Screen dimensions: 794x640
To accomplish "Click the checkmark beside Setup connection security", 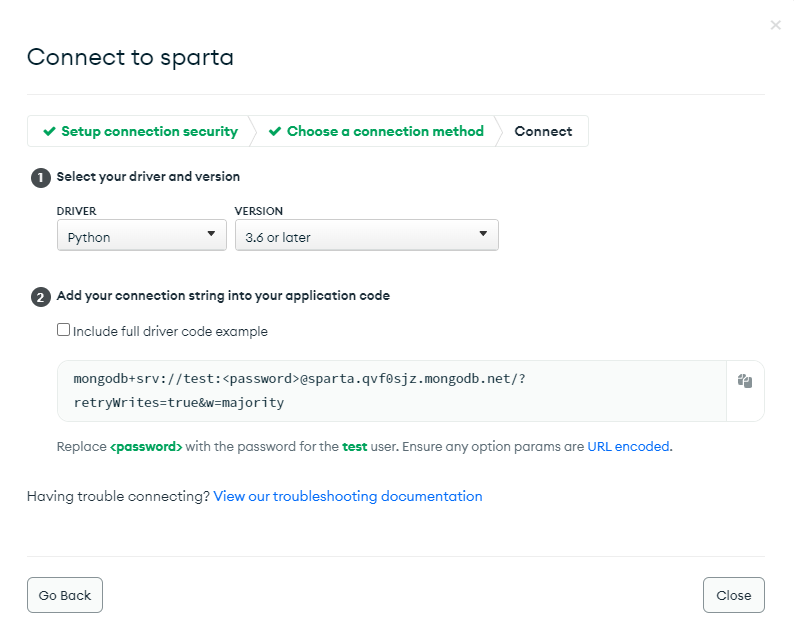I will click(x=49, y=132).
